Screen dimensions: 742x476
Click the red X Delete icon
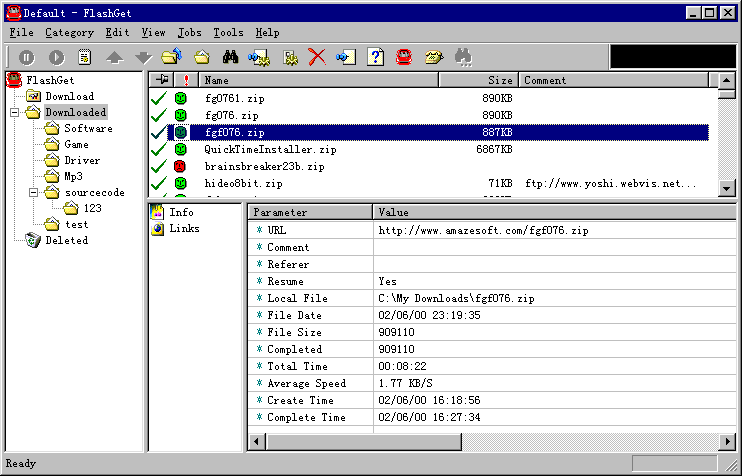(317, 57)
